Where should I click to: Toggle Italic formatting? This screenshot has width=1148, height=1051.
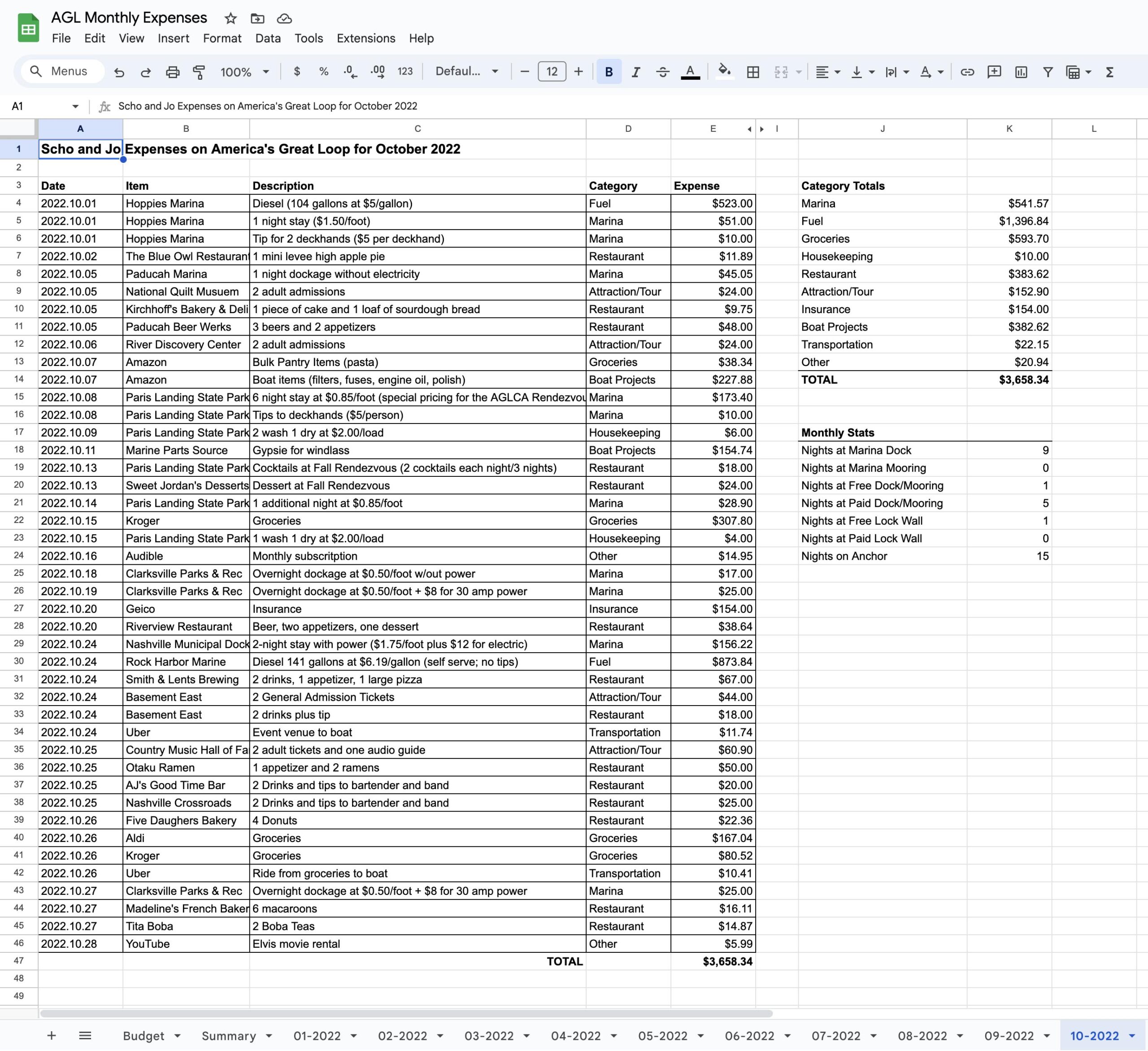(x=635, y=72)
